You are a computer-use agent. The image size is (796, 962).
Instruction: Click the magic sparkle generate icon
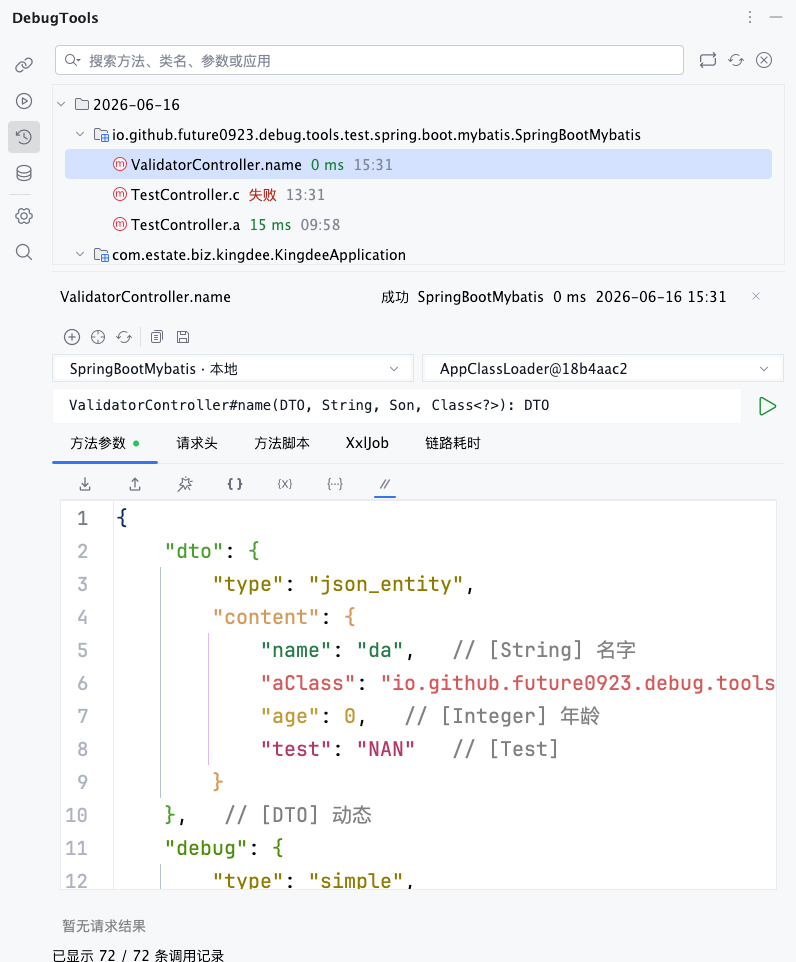(x=185, y=484)
